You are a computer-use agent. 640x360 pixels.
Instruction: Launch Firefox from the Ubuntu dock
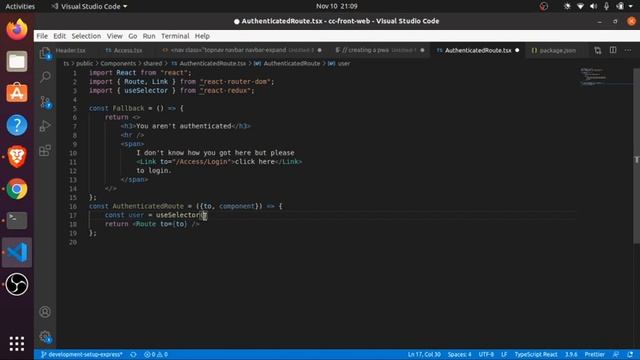17,29
